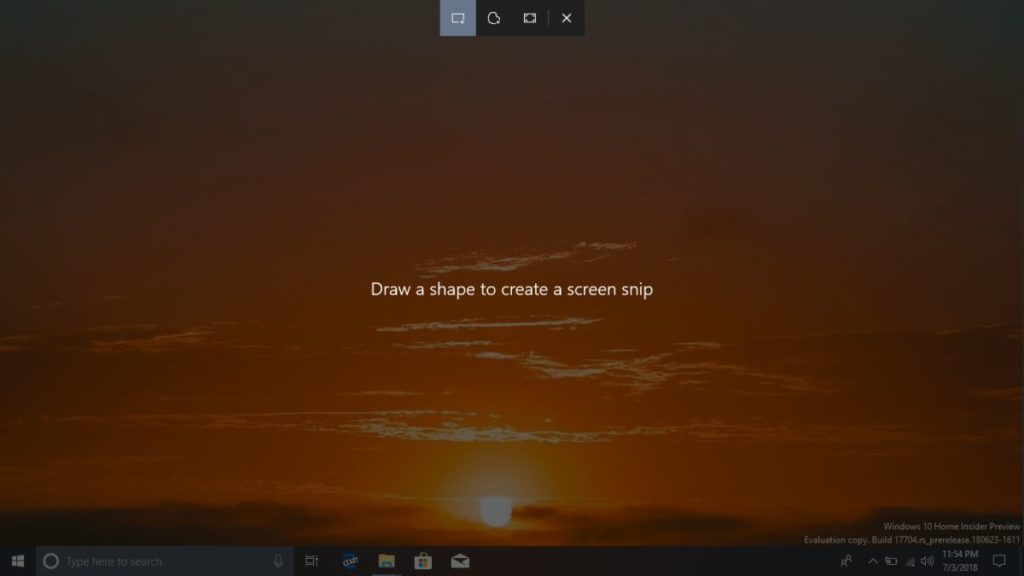Select the rectangular snip tool

[x=457, y=18]
